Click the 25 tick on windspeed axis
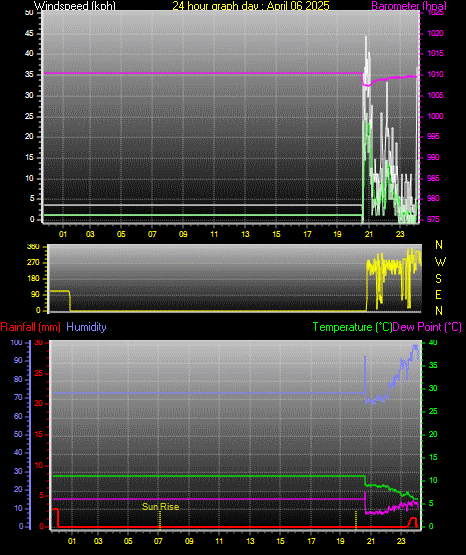 [x=29, y=116]
